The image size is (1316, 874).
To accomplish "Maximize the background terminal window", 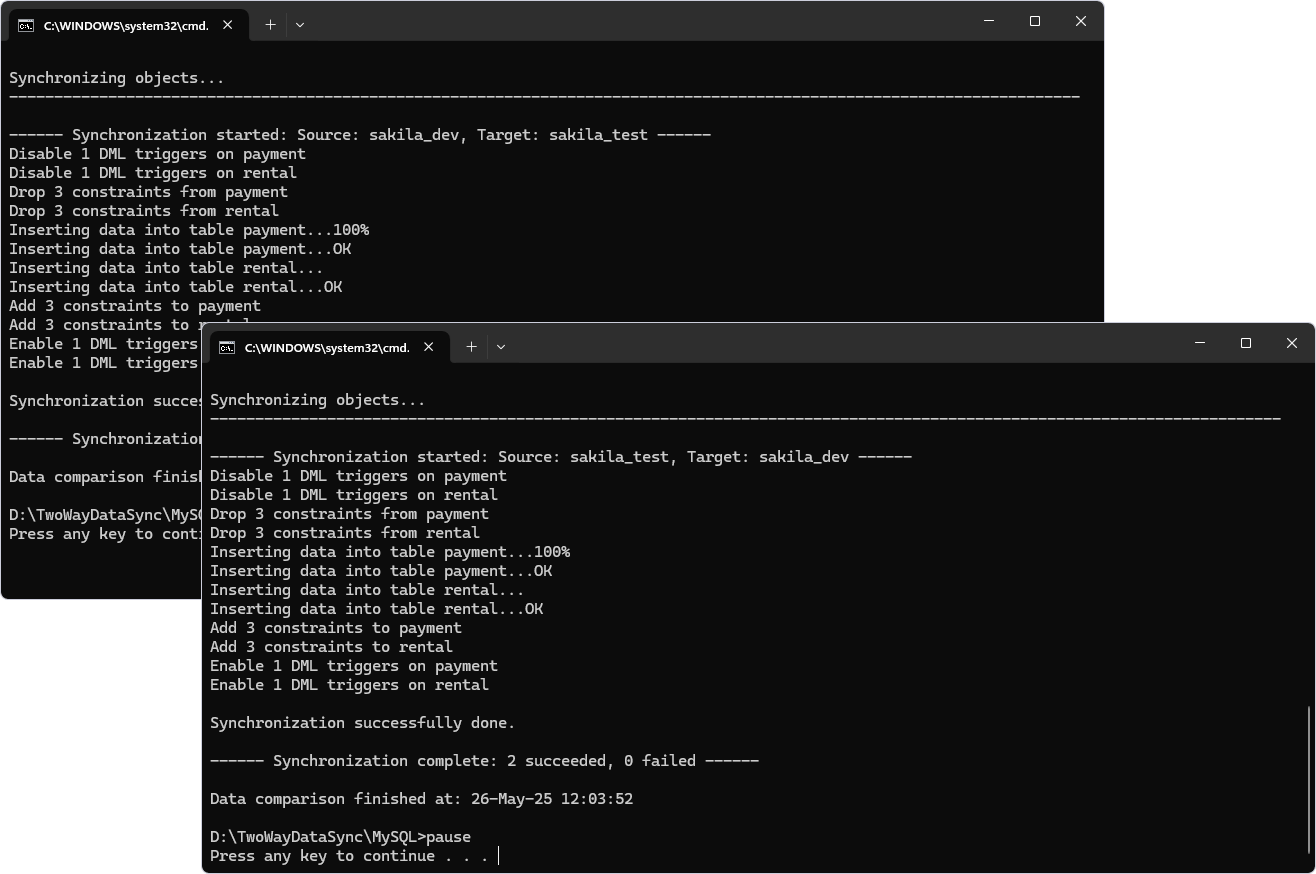I will [1035, 21].
